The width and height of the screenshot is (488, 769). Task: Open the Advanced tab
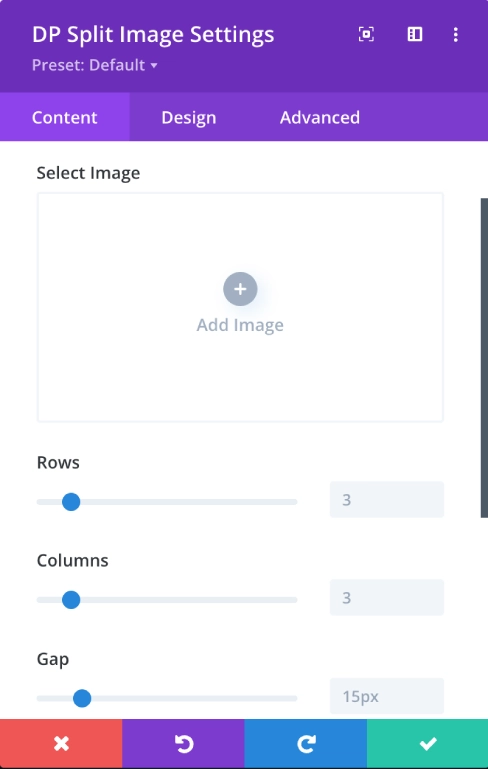point(320,117)
